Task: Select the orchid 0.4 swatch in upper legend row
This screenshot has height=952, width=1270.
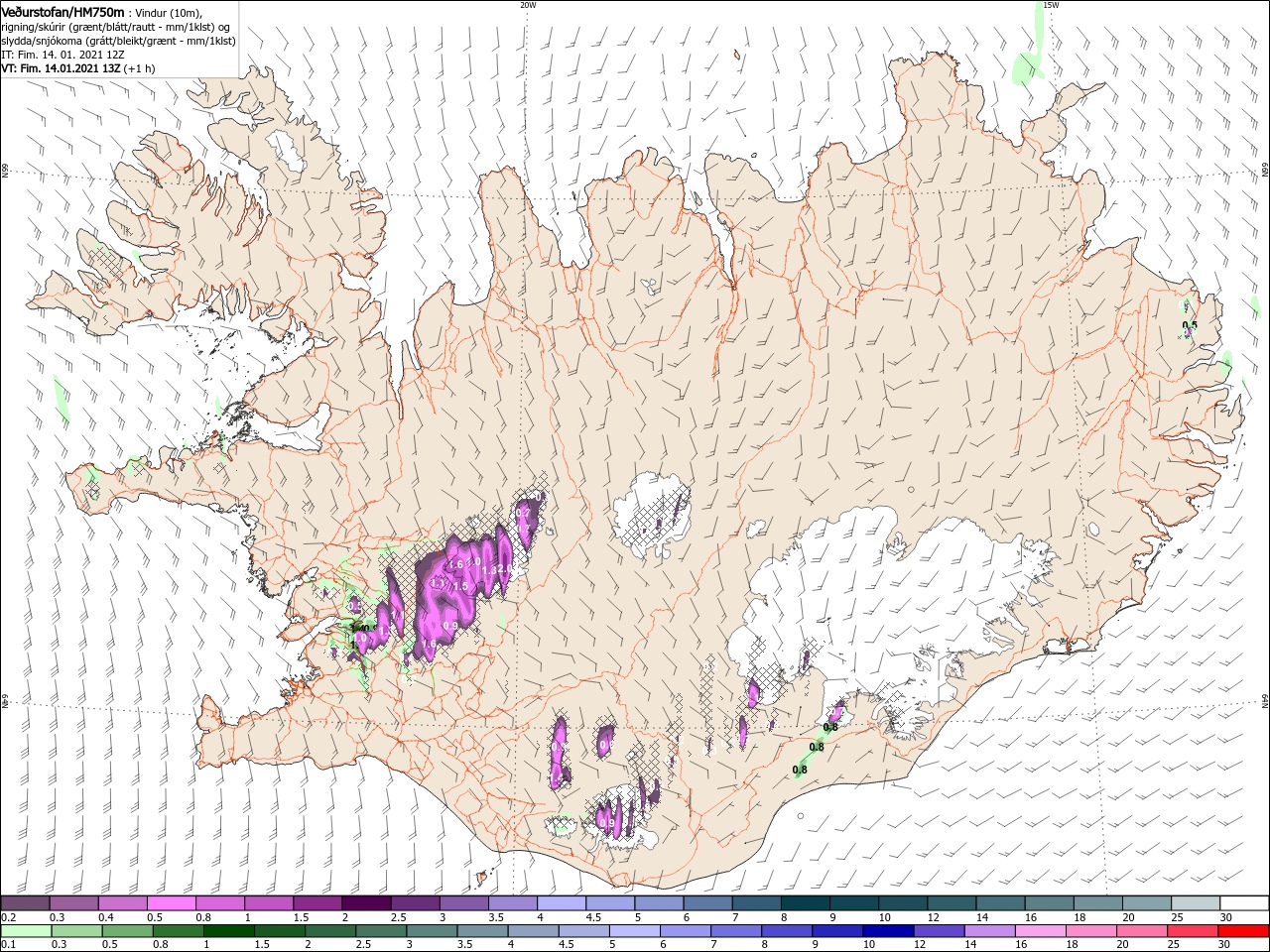Action: point(122,903)
